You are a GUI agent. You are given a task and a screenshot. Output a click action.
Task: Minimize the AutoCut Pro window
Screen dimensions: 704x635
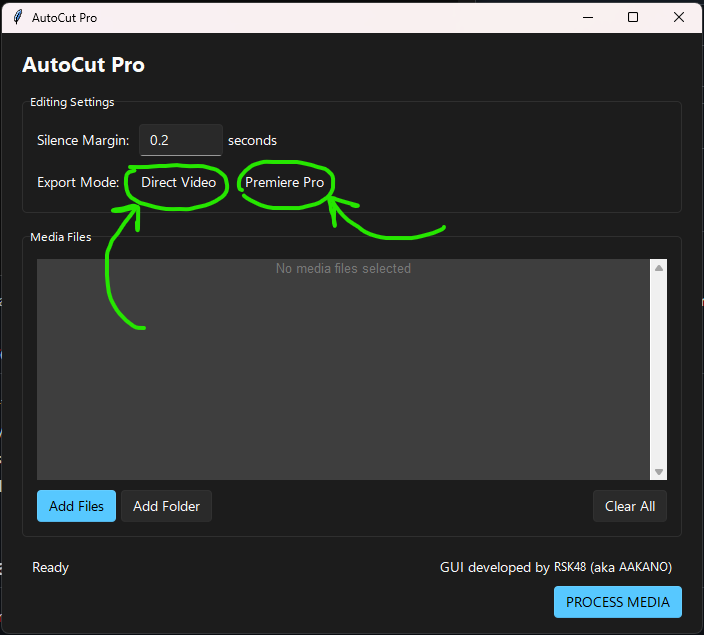click(588, 18)
